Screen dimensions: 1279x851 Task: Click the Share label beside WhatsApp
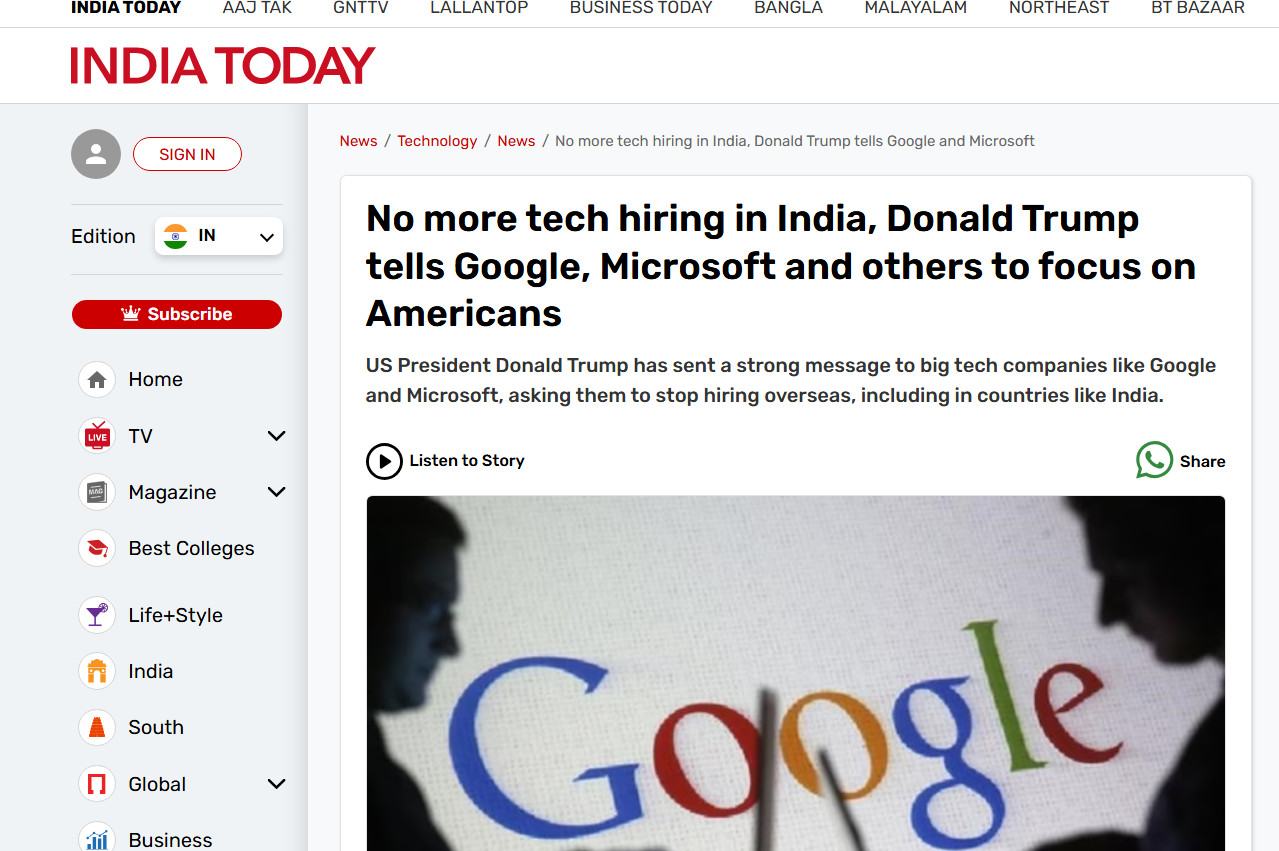tap(1202, 461)
